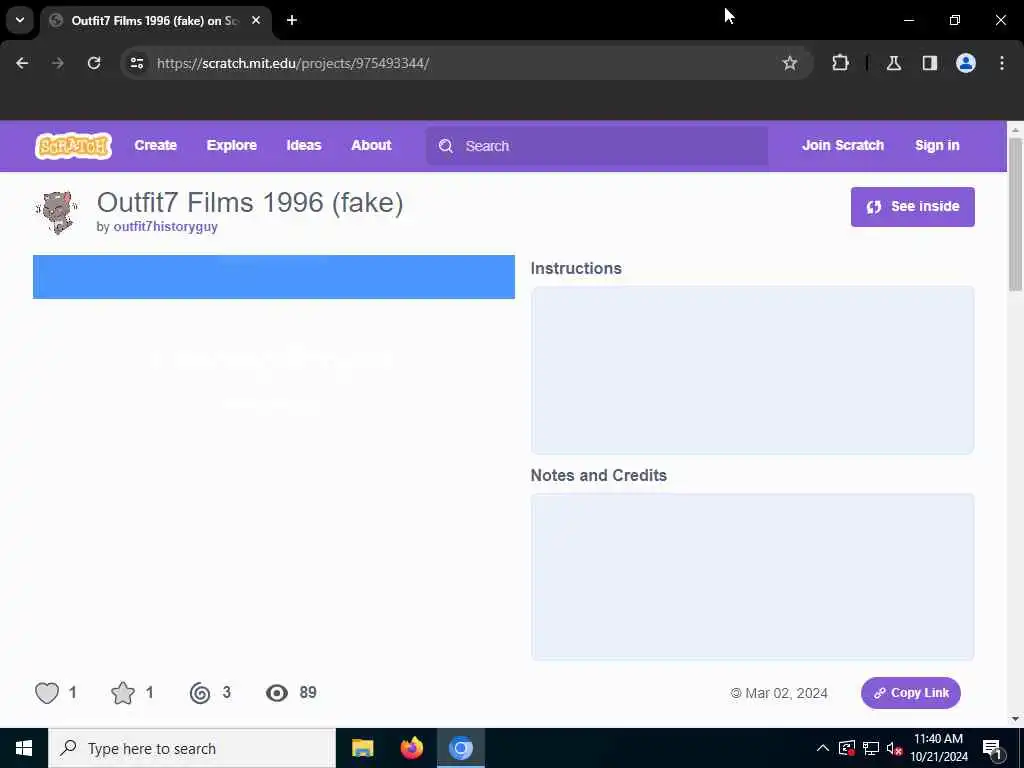Focus the Scratch Search field
Image resolution: width=1024 pixels, height=768 pixels.
[597, 146]
